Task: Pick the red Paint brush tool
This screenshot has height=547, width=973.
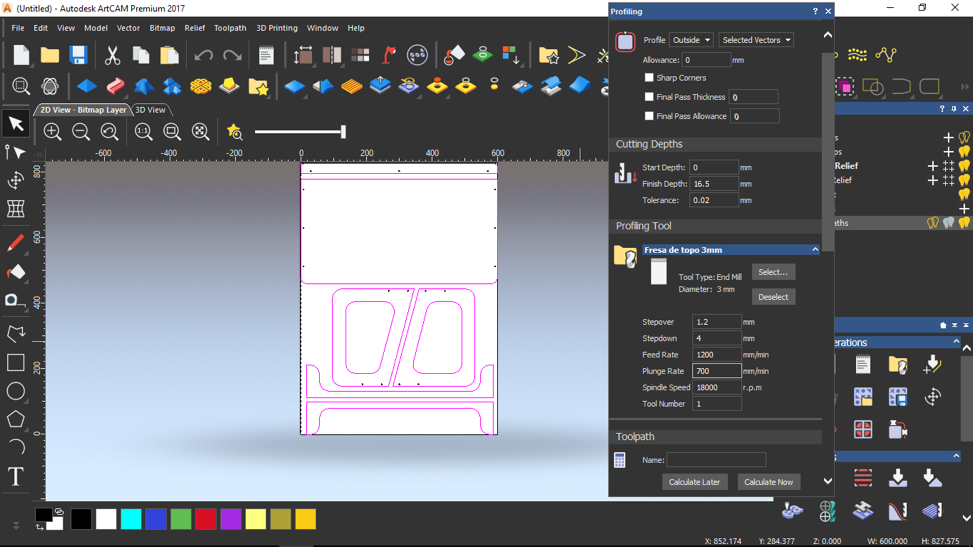Action: pyautogui.click(x=16, y=243)
